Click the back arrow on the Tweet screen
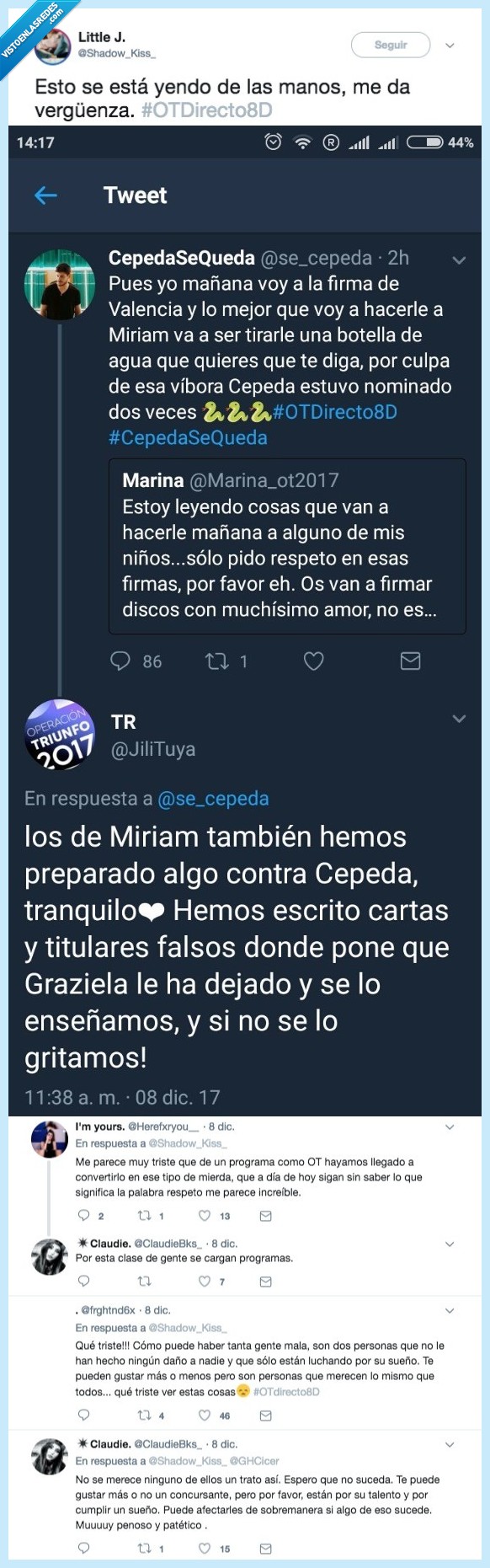The width and height of the screenshot is (490, 1568). [x=46, y=195]
